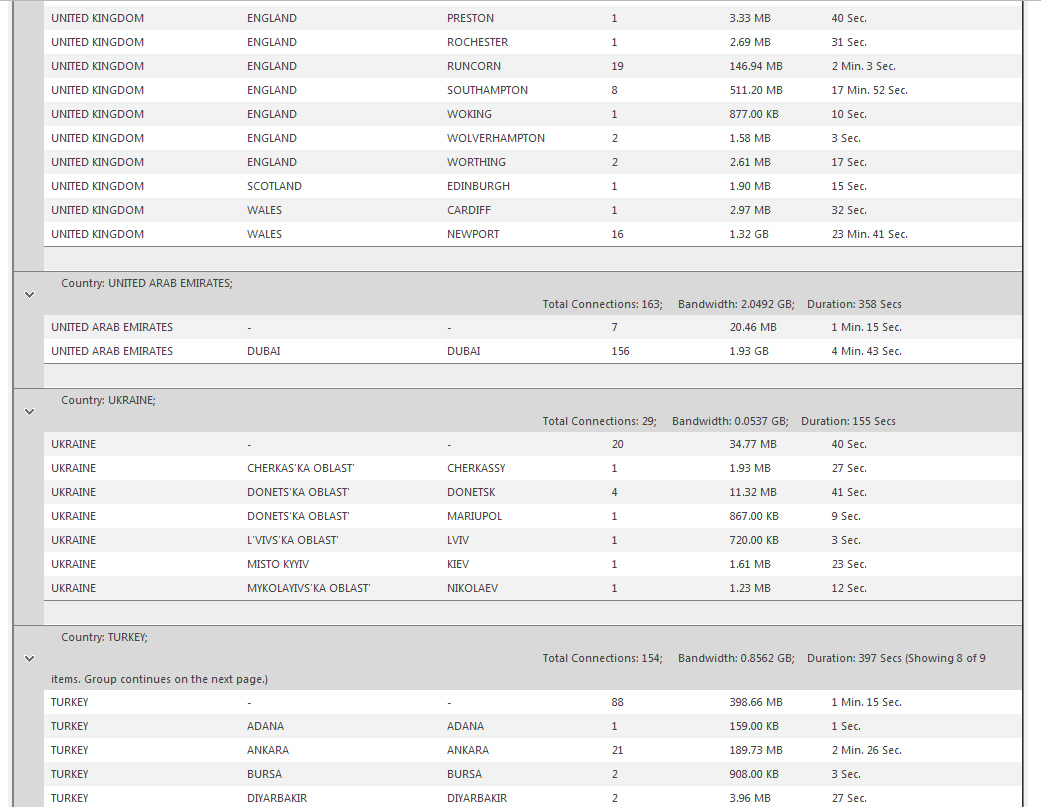Click the MYKOLAYIVS'KA OBLAST' region cell
Image resolution: width=1041 pixels, height=807 pixels.
click(308, 588)
